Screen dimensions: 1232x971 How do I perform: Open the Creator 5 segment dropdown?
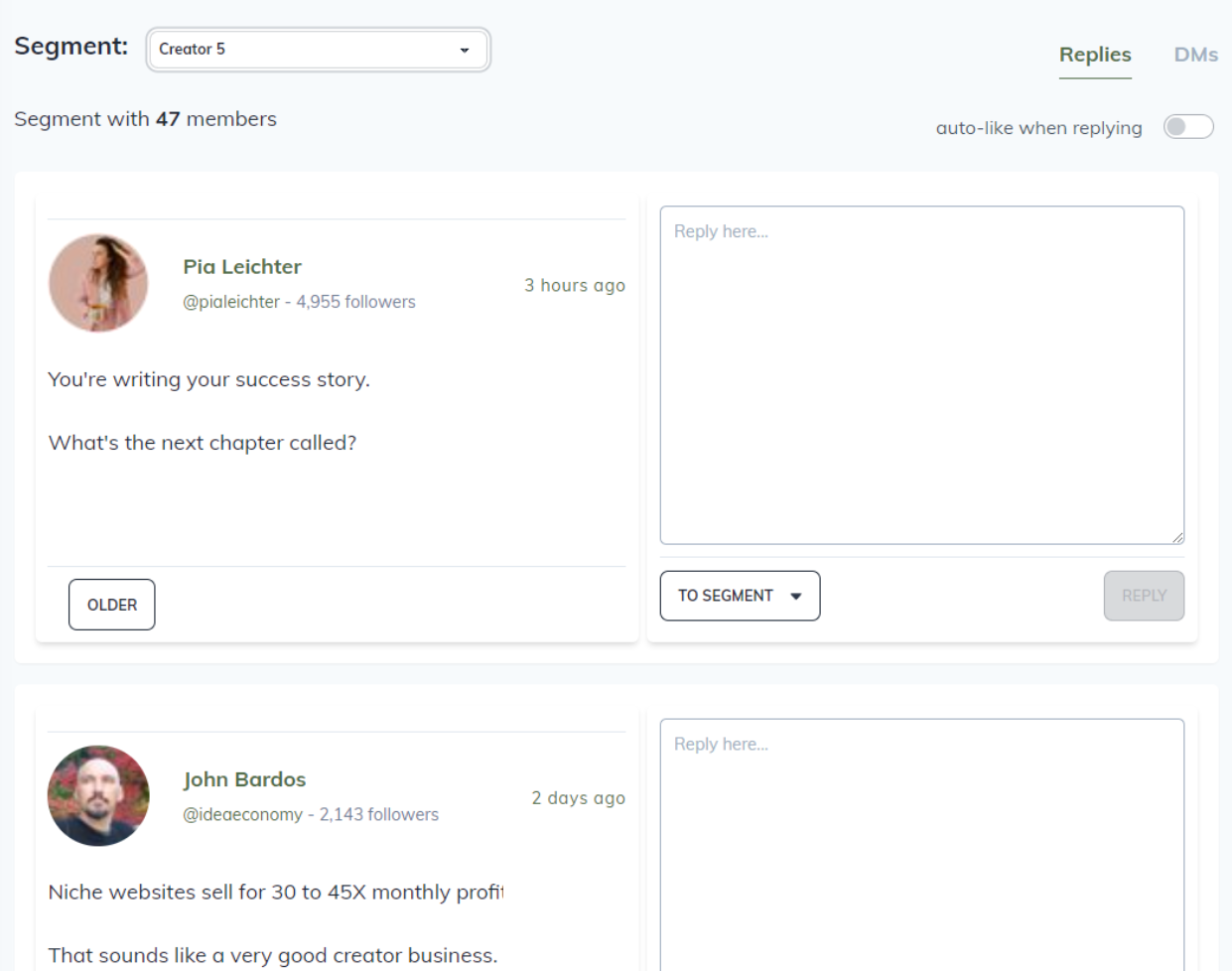coord(318,50)
